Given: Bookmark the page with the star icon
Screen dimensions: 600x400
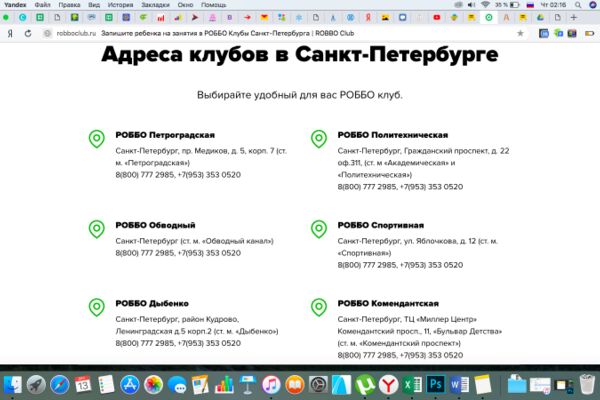Looking at the screenshot, I should click(520, 33).
